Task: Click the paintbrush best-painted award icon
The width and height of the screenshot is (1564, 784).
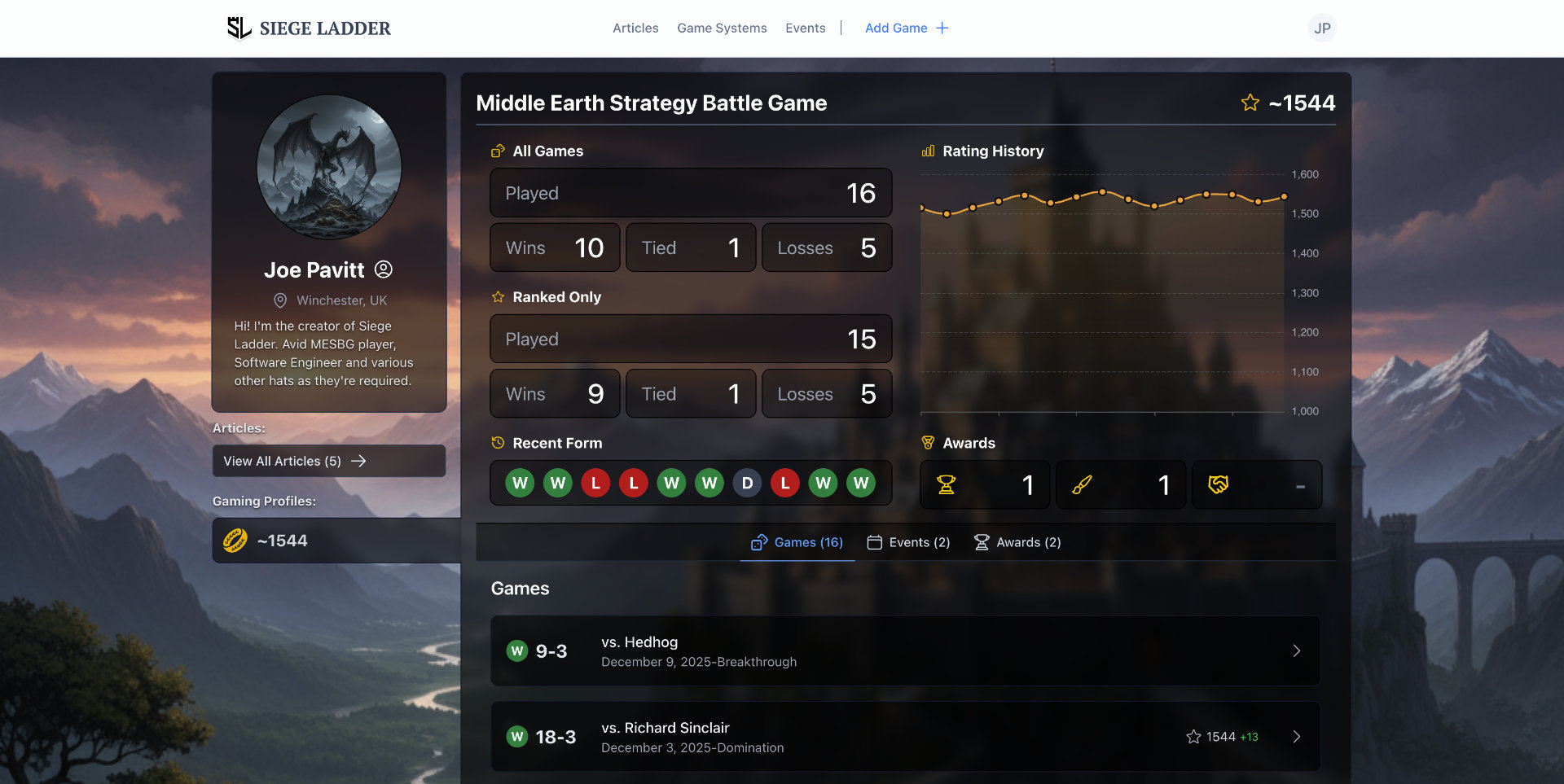Action: [1082, 484]
